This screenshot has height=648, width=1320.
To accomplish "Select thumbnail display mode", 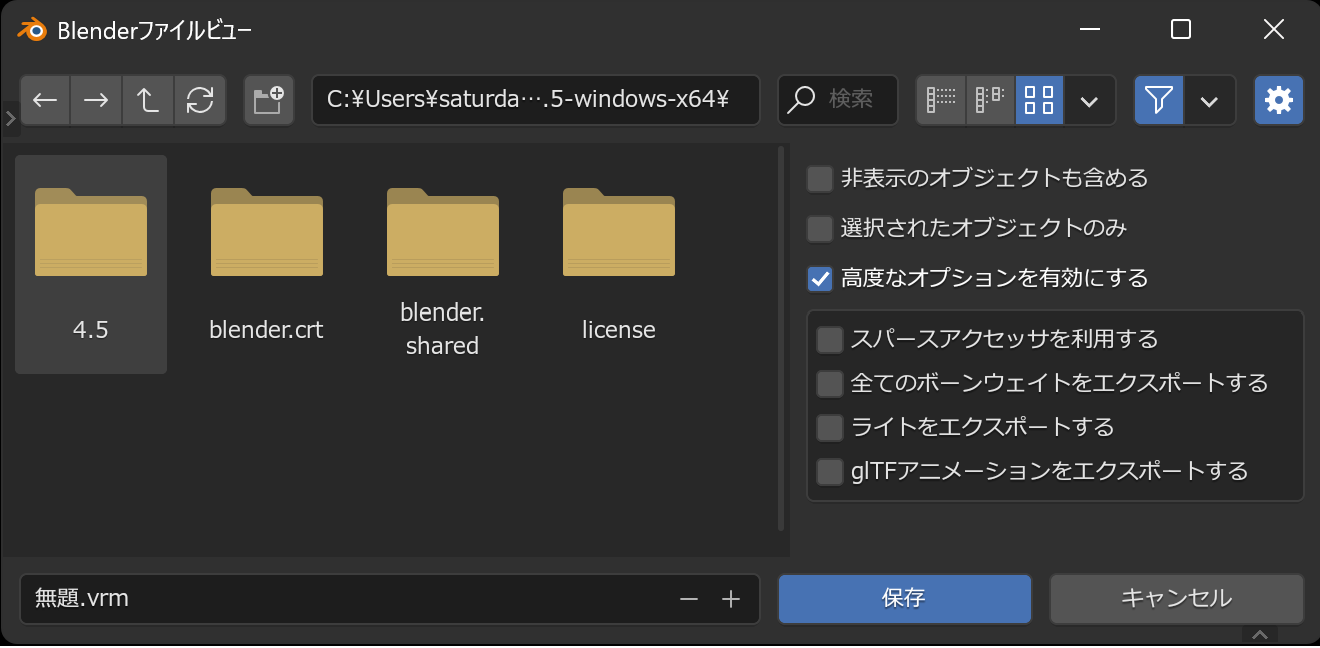I will coord(1039,100).
